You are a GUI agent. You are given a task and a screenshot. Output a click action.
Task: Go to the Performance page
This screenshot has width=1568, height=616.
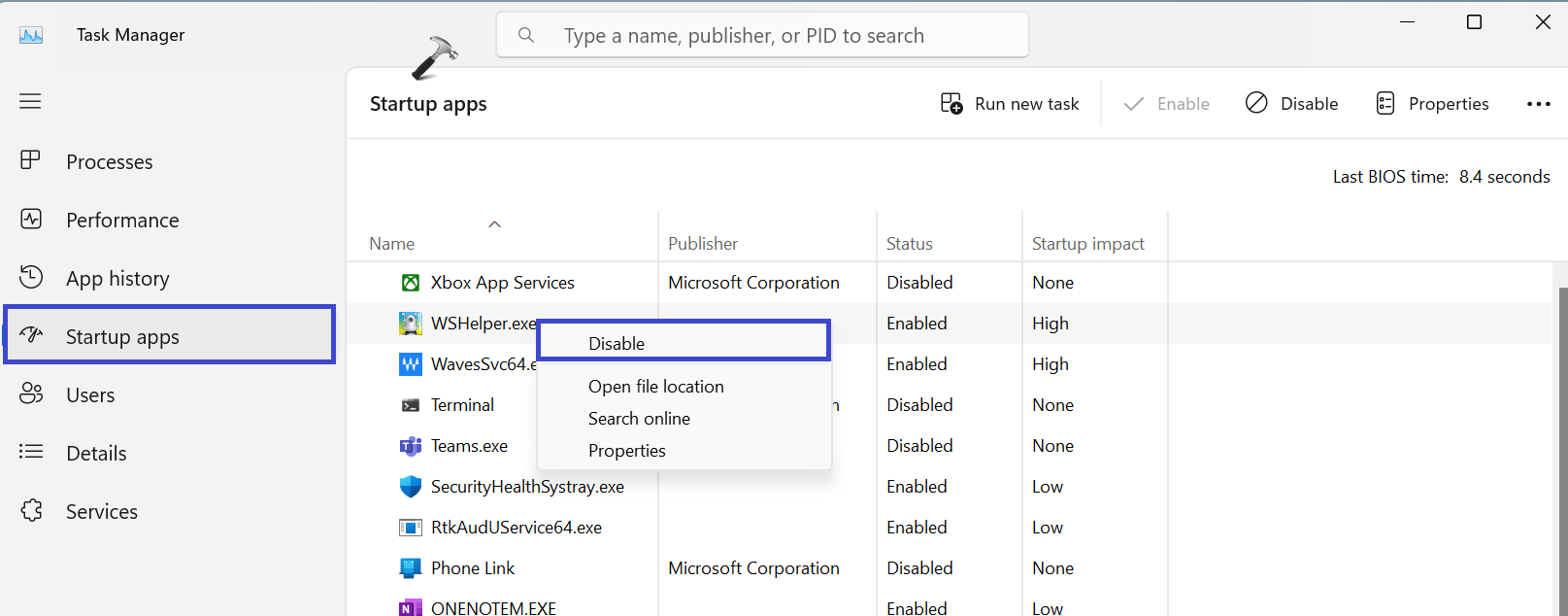[x=122, y=221]
